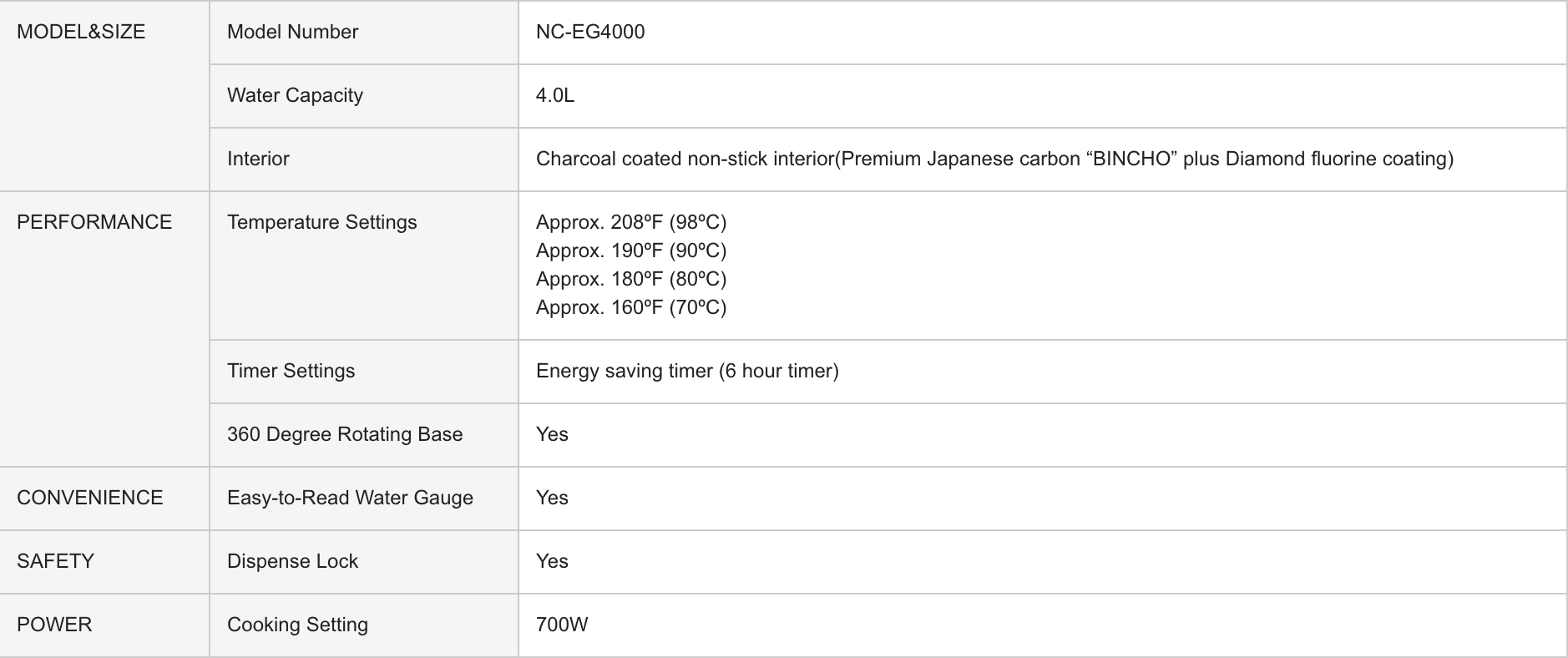
Task: Click the Dispense Lock label
Action: [292, 561]
